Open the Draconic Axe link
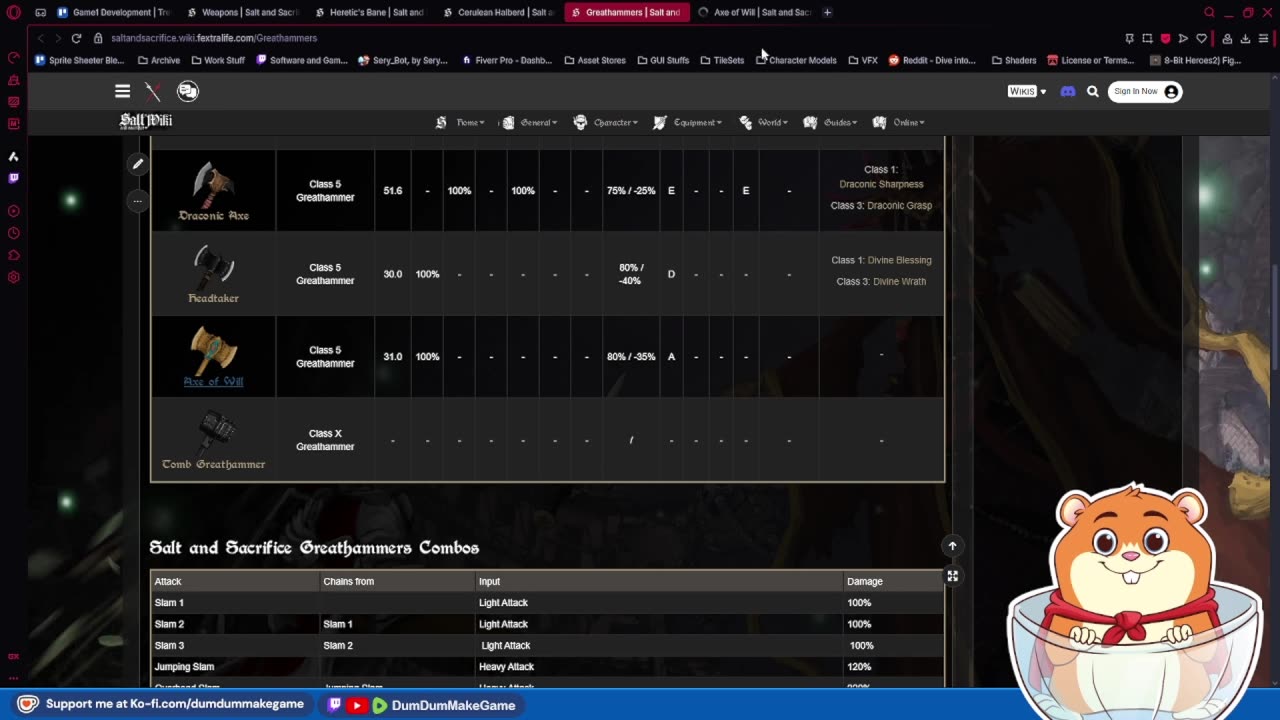Viewport: 1280px width, 720px height. [x=213, y=215]
